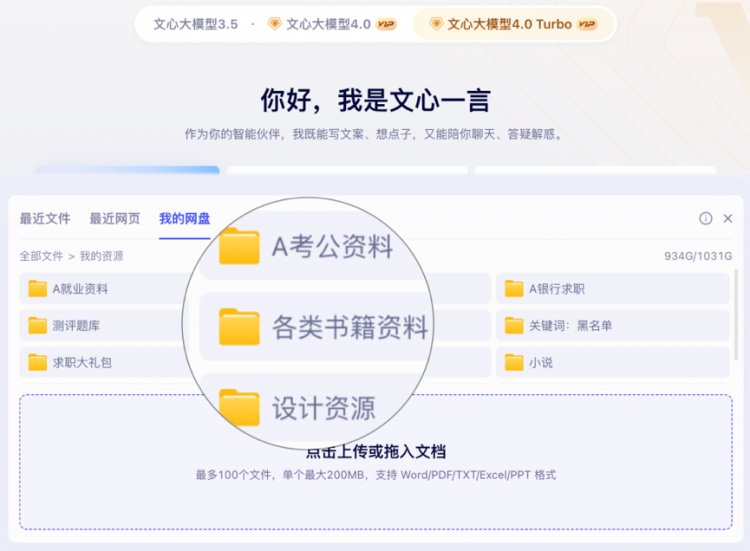The width and height of the screenshot is (750, 551).
Task: Select the 设计资源 folder
Action: coord(306,408)
